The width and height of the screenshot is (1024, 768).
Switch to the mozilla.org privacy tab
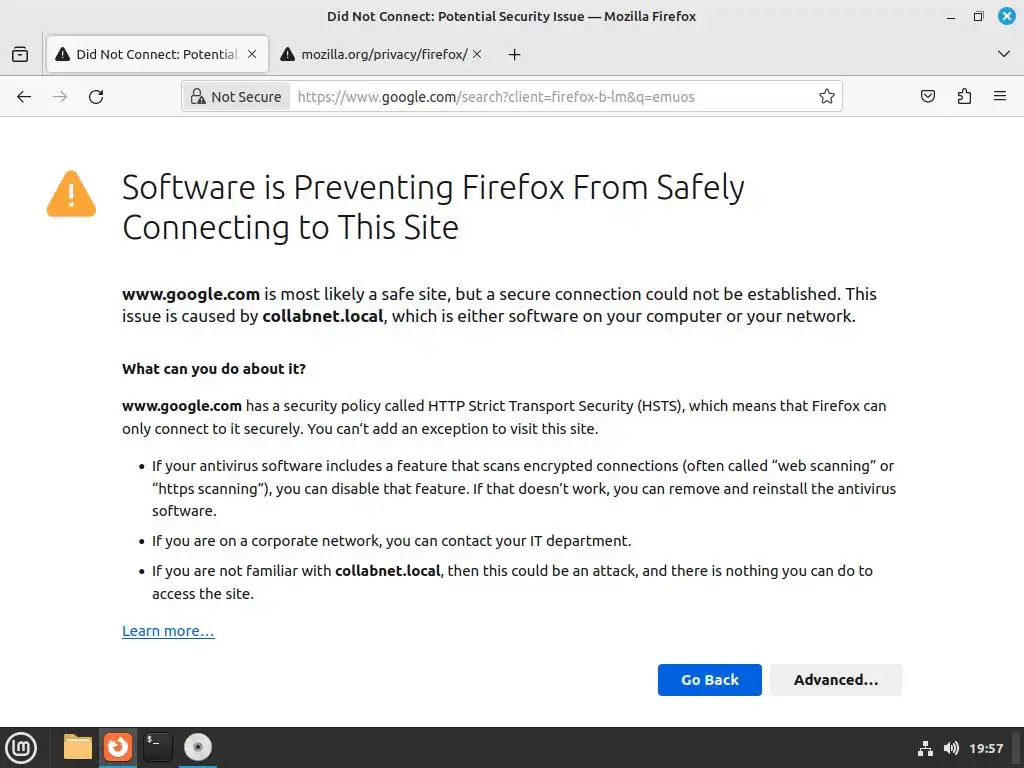(x=375, y=54)
